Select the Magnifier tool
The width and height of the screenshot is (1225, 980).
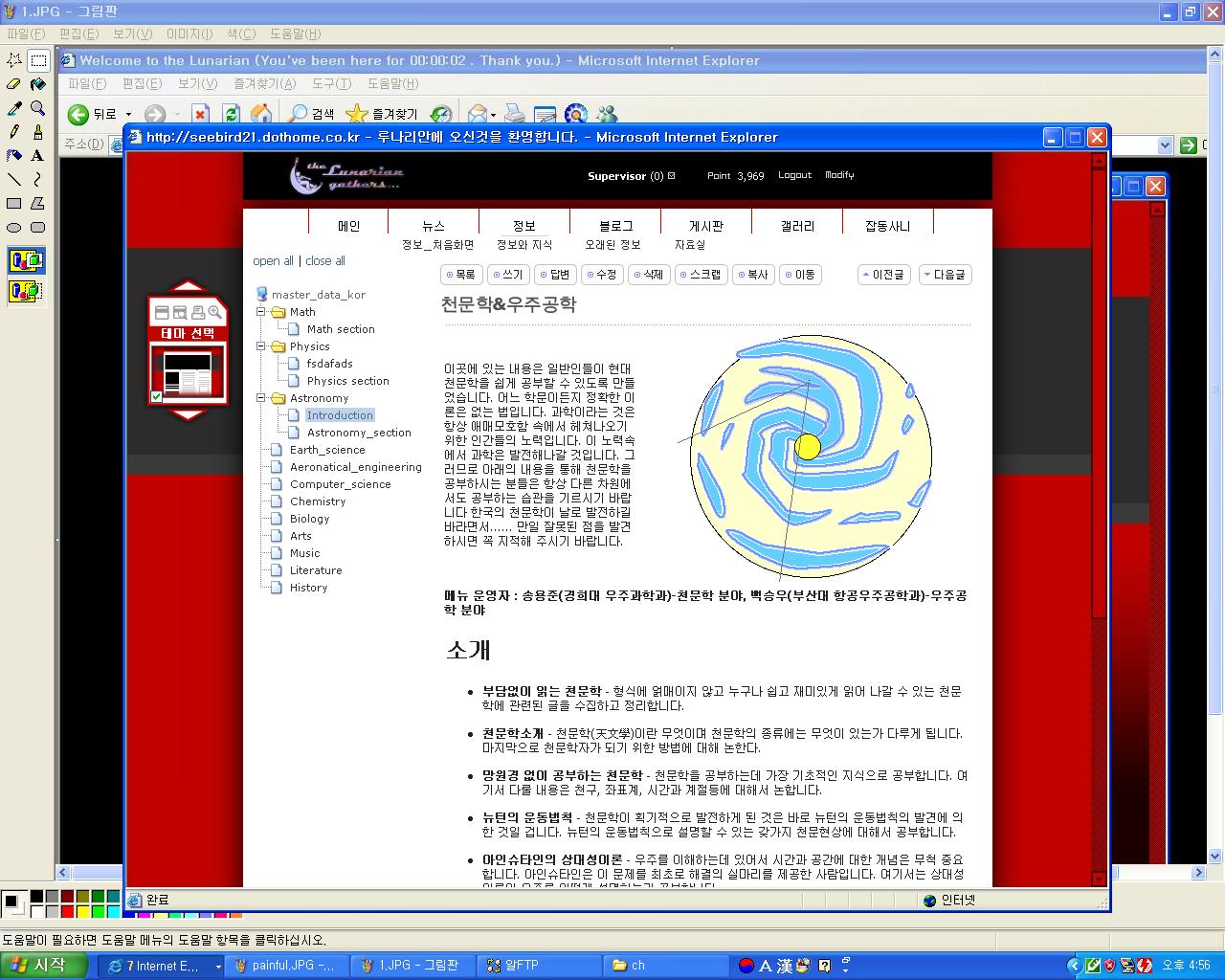38,108
